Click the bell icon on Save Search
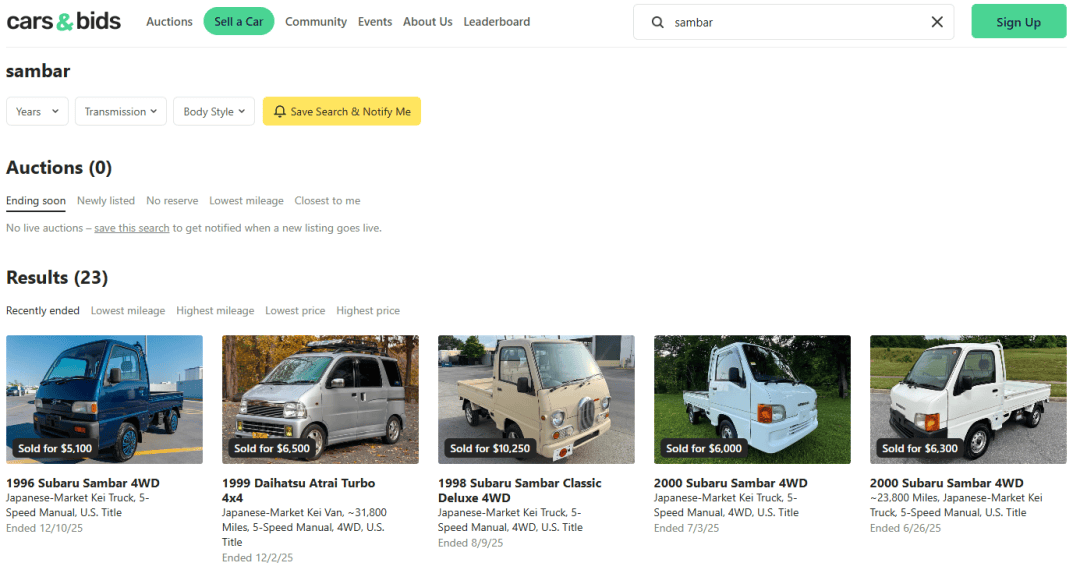 click(x=280, y=112)
